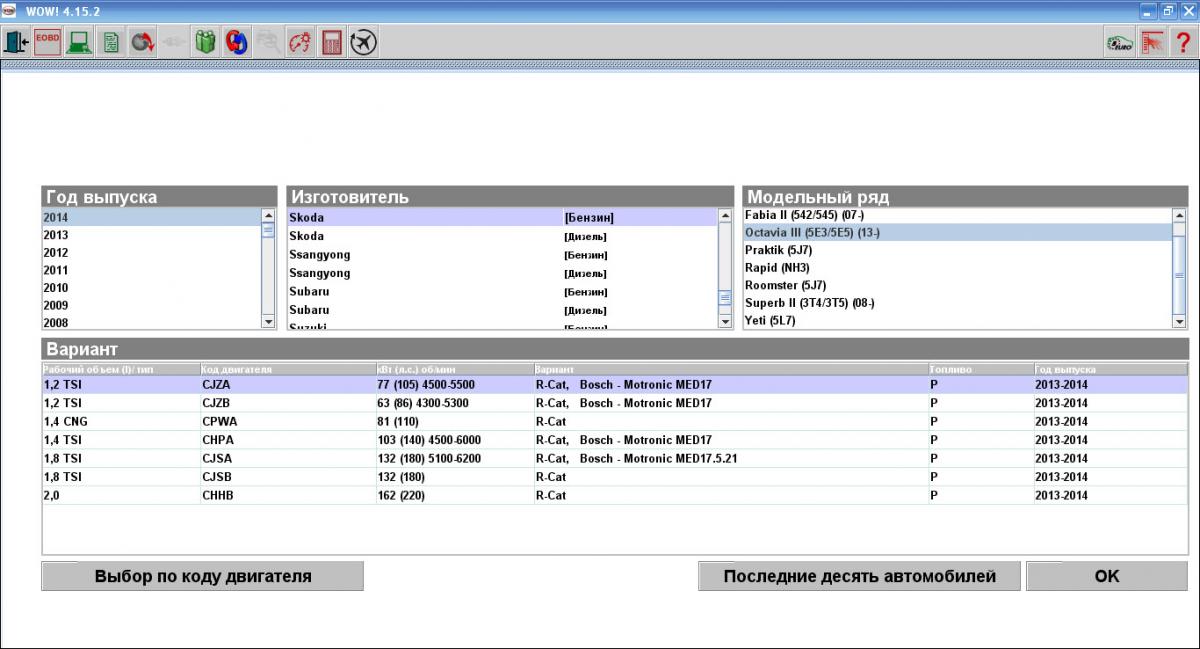Open the green document report icon
Viewport: 1200px width, 649px height.
point(111,42)
